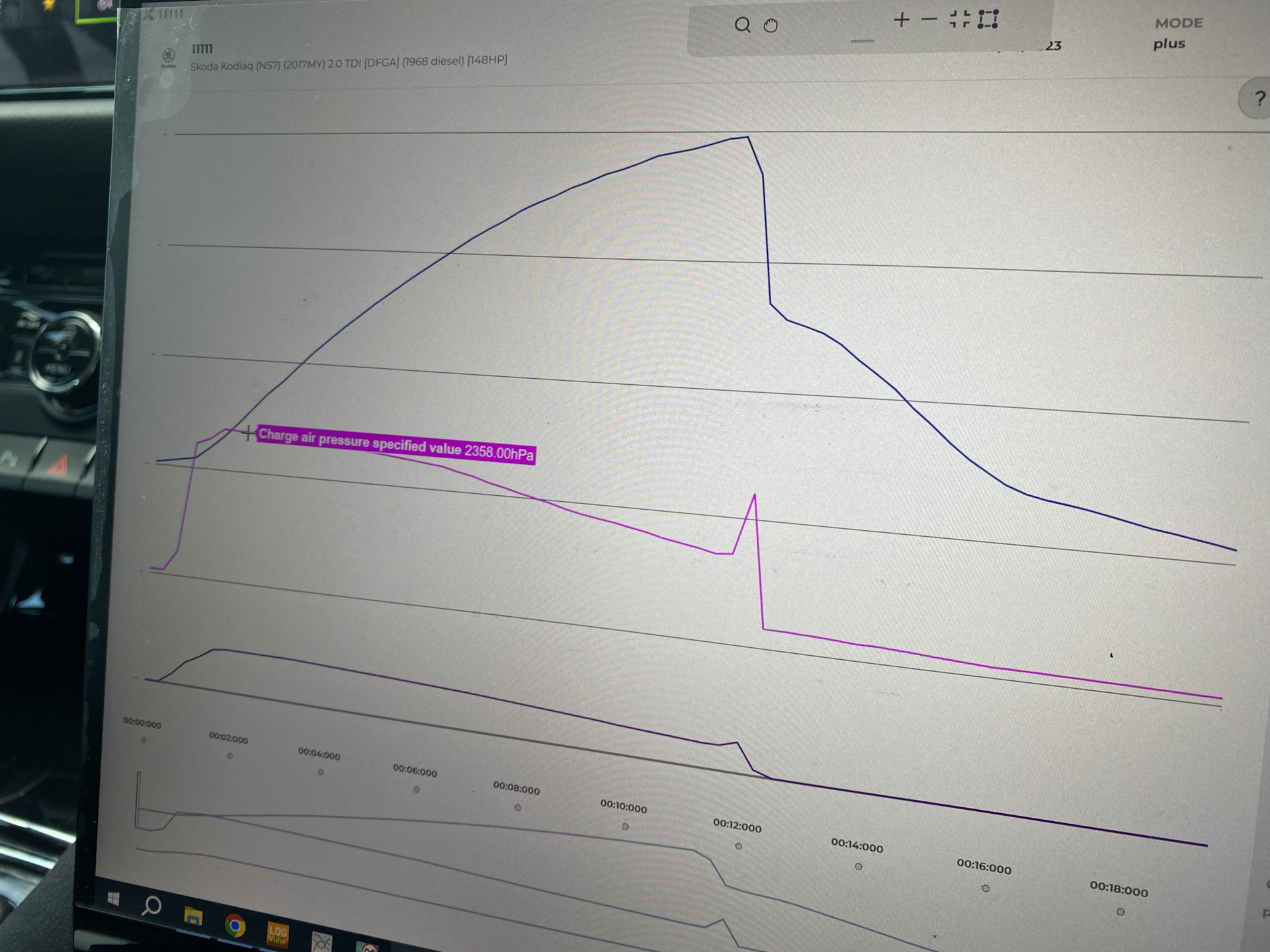Open the graph-curves taskbar app
This screenshot has width=1270, height=952.
[x=321, y=942]
